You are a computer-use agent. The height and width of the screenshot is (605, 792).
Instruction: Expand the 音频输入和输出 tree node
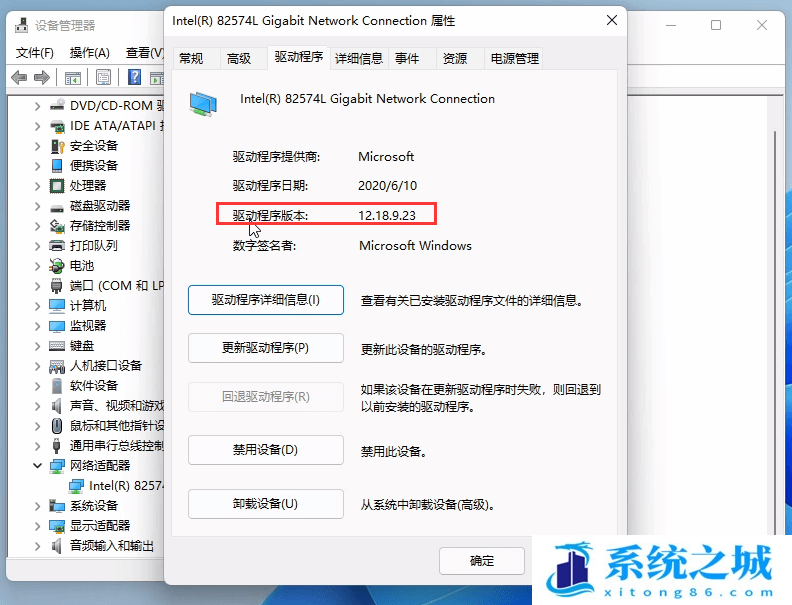(x=37, y=546)
